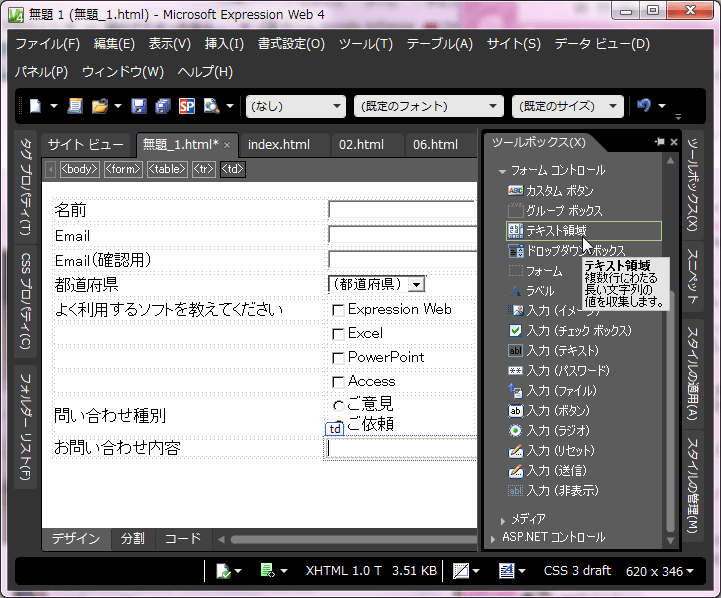721x598 pixels.
Task: Select the 入力 (パスワード) toolbox item
Action: [x=584, y=371]
